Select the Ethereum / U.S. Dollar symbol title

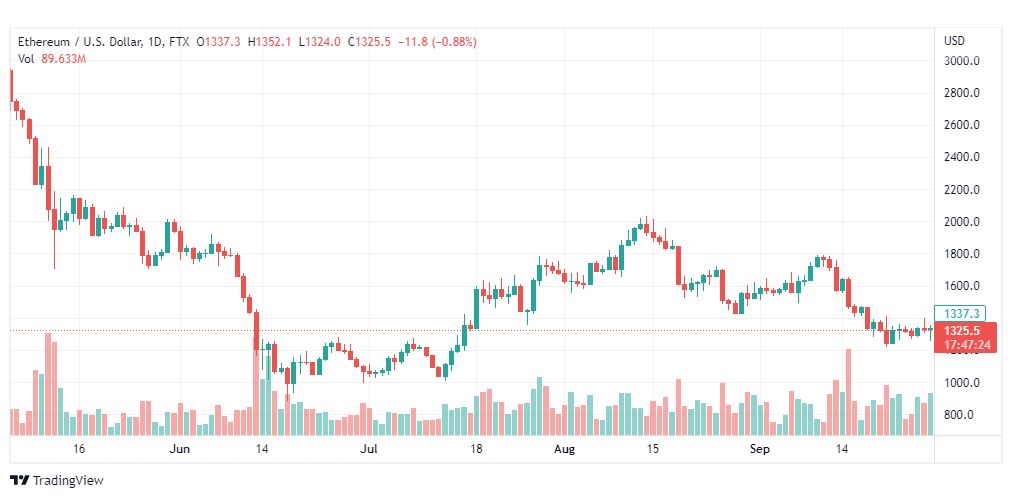(79, 42)
